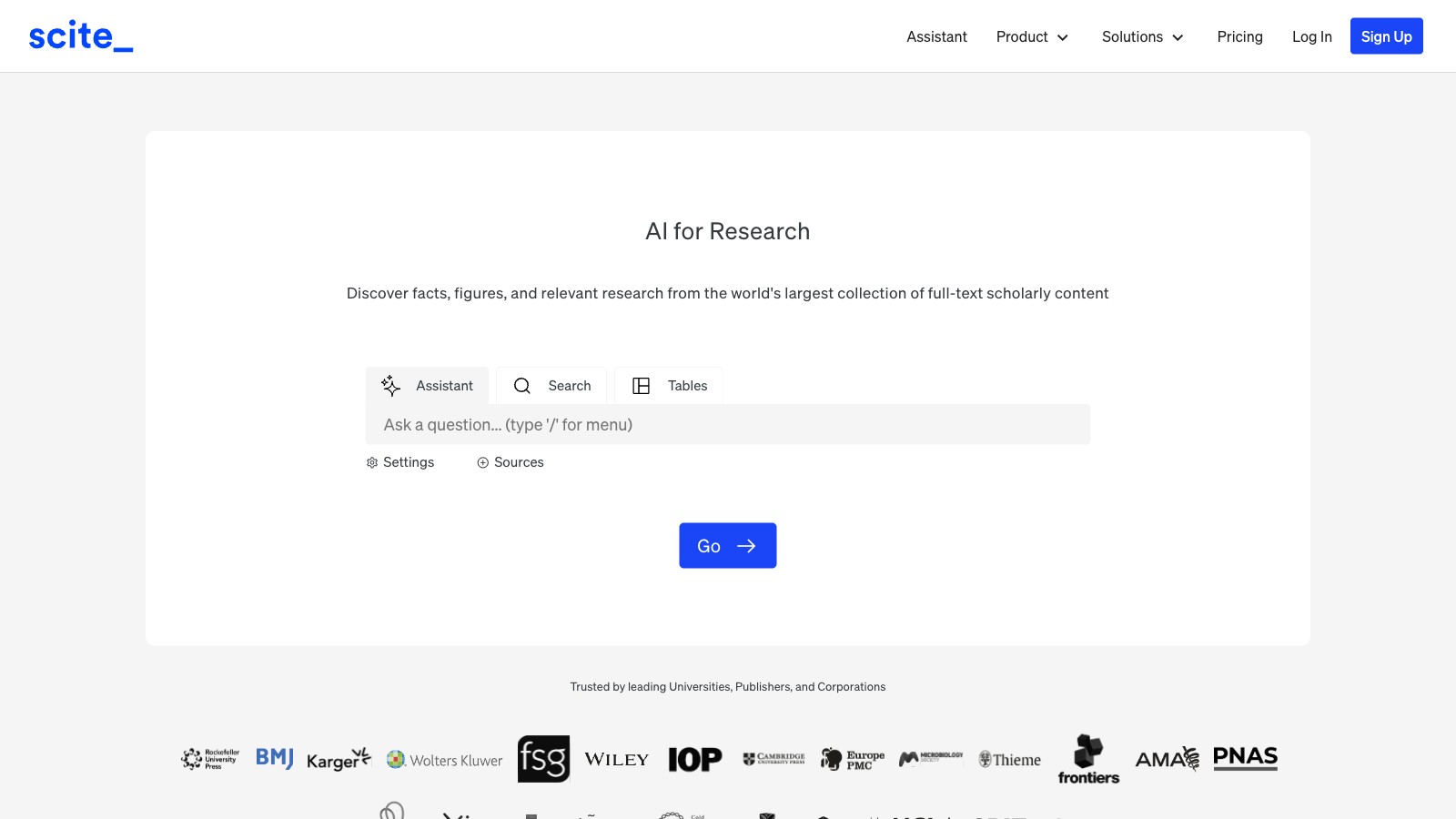Open the Pricing page
Image resolution: width=1456 pixels, height=819 pixels.
[1239, 36]
